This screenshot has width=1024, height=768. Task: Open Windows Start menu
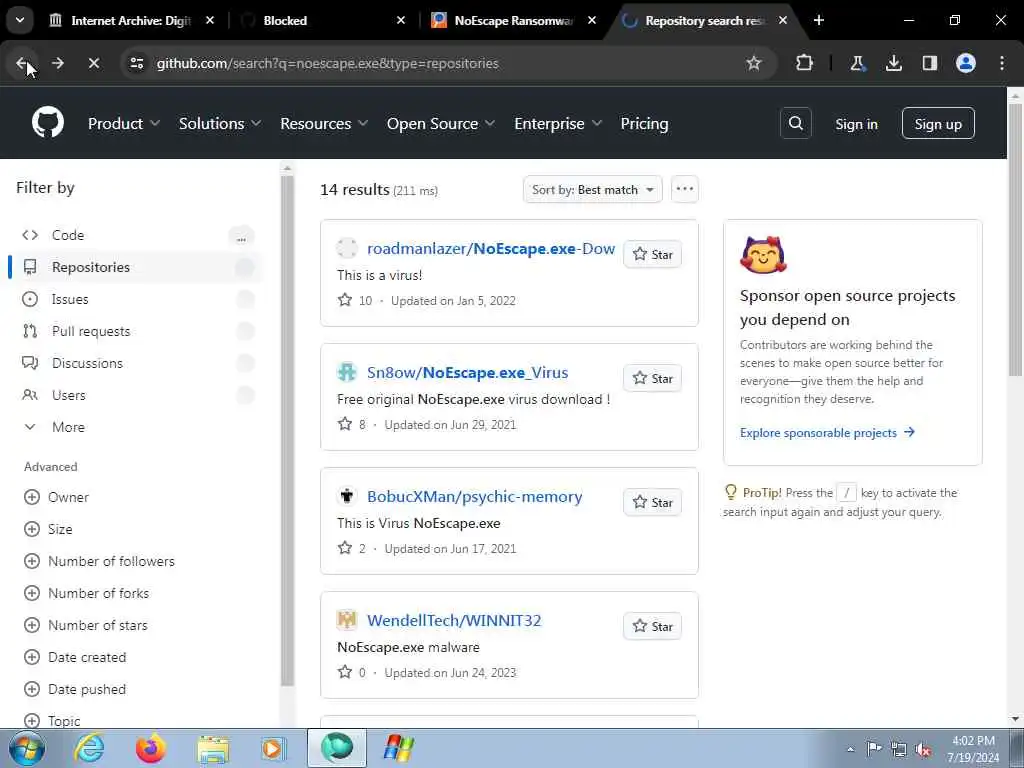[x=26, y=748]
